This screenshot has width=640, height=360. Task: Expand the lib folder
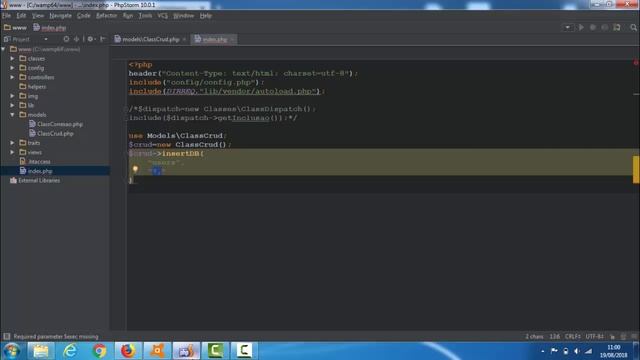coord(12,105)
